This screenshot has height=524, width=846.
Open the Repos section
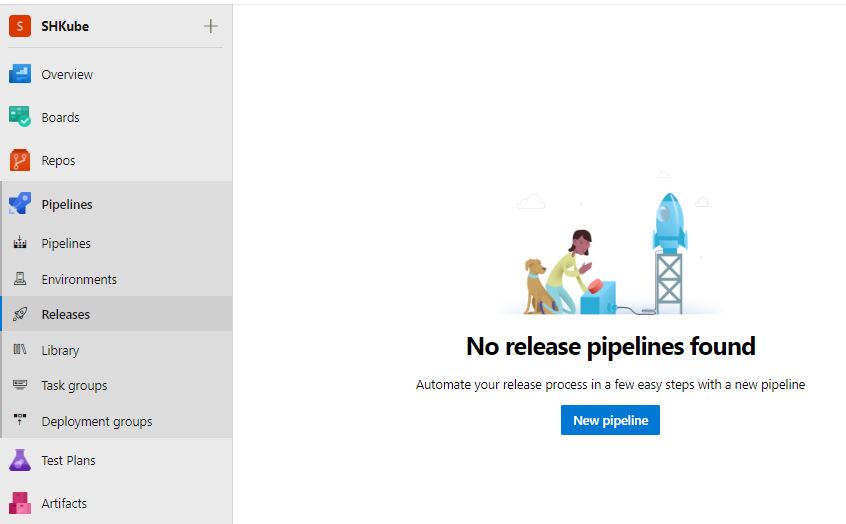58,161
